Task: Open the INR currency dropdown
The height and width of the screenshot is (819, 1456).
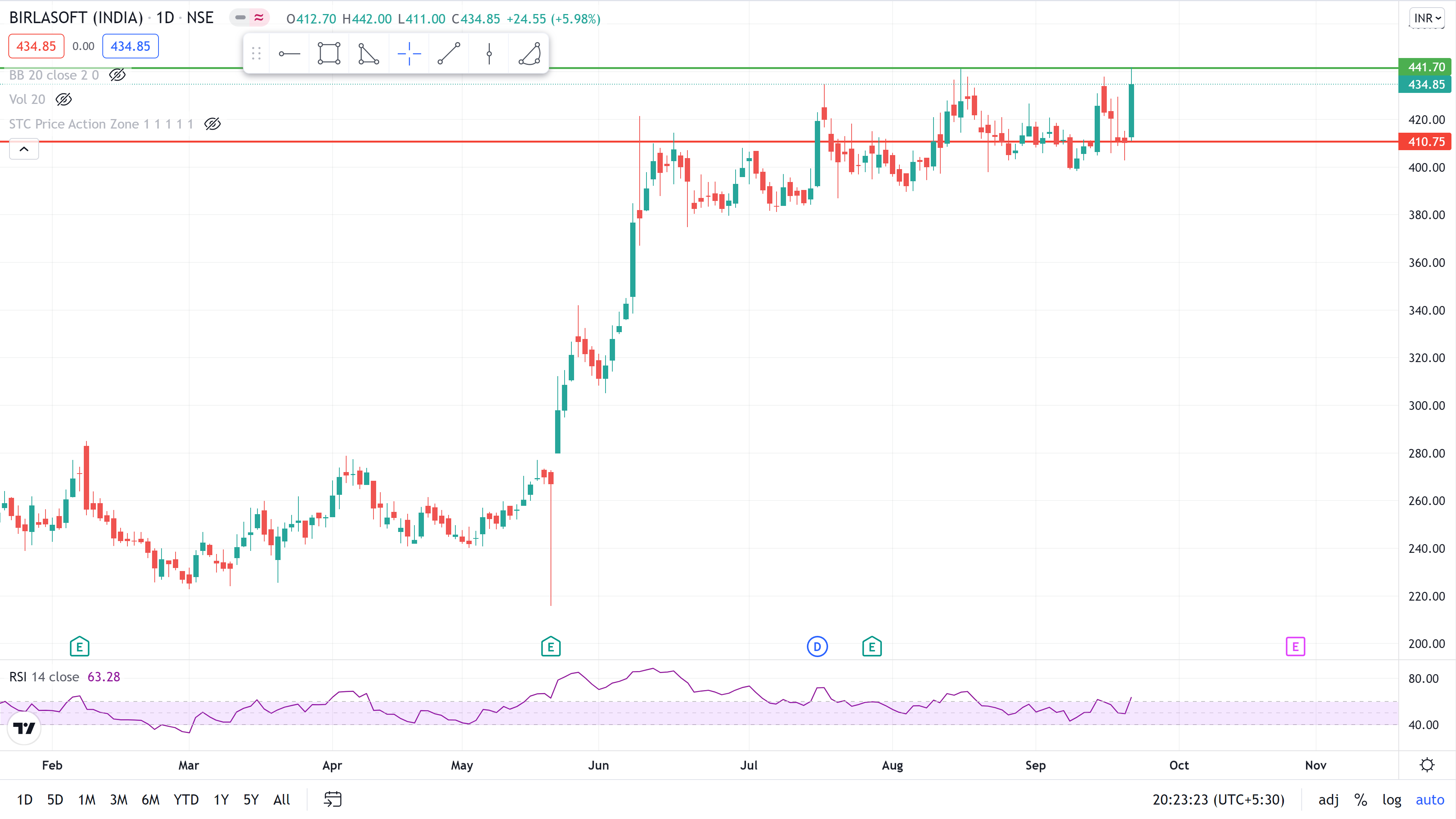Action: pos(1426,18)
